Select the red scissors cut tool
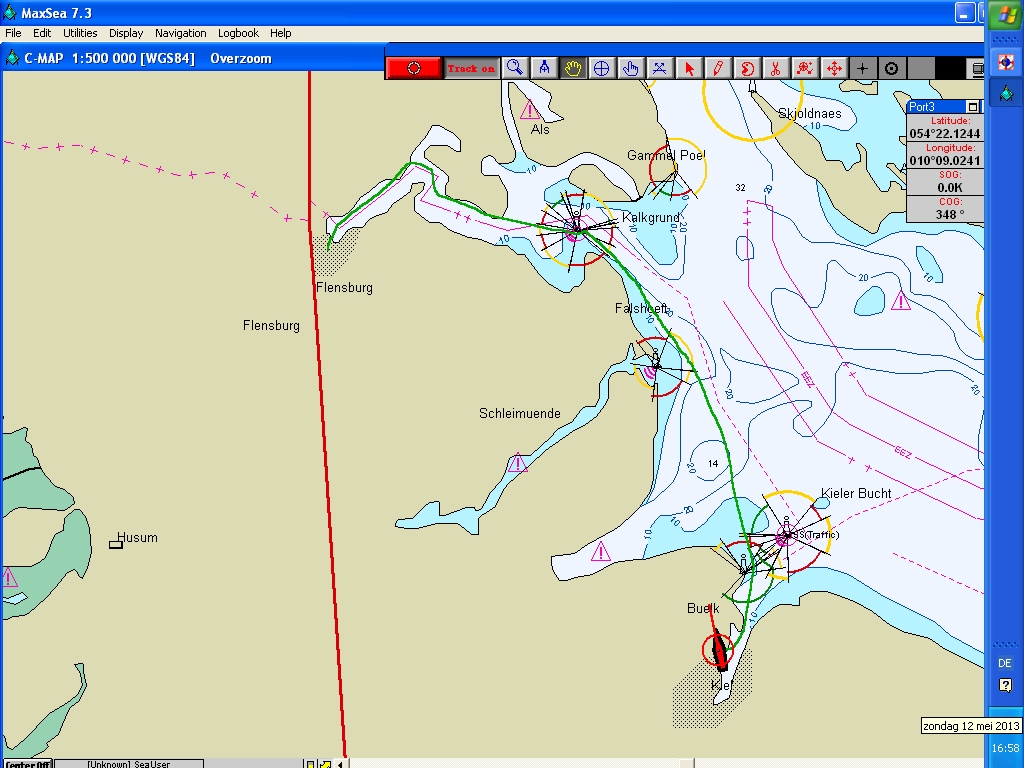1024x768 pixels. pos(775,69)
